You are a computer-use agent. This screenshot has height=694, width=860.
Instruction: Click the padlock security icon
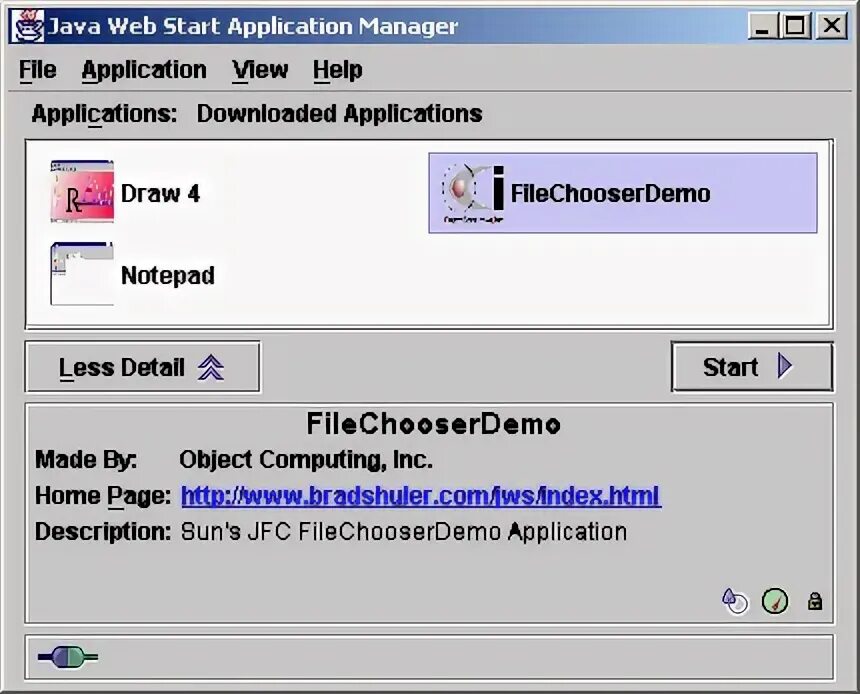coord(815,601)
